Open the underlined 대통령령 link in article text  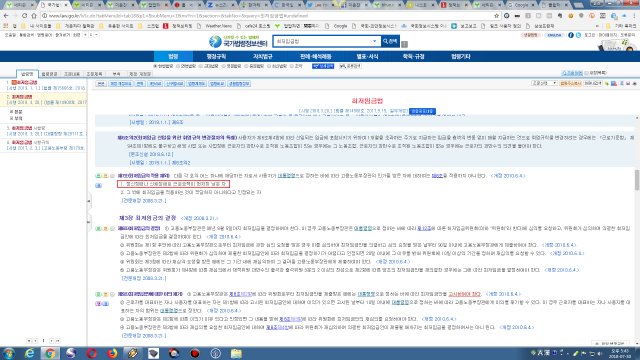[287, 176]
